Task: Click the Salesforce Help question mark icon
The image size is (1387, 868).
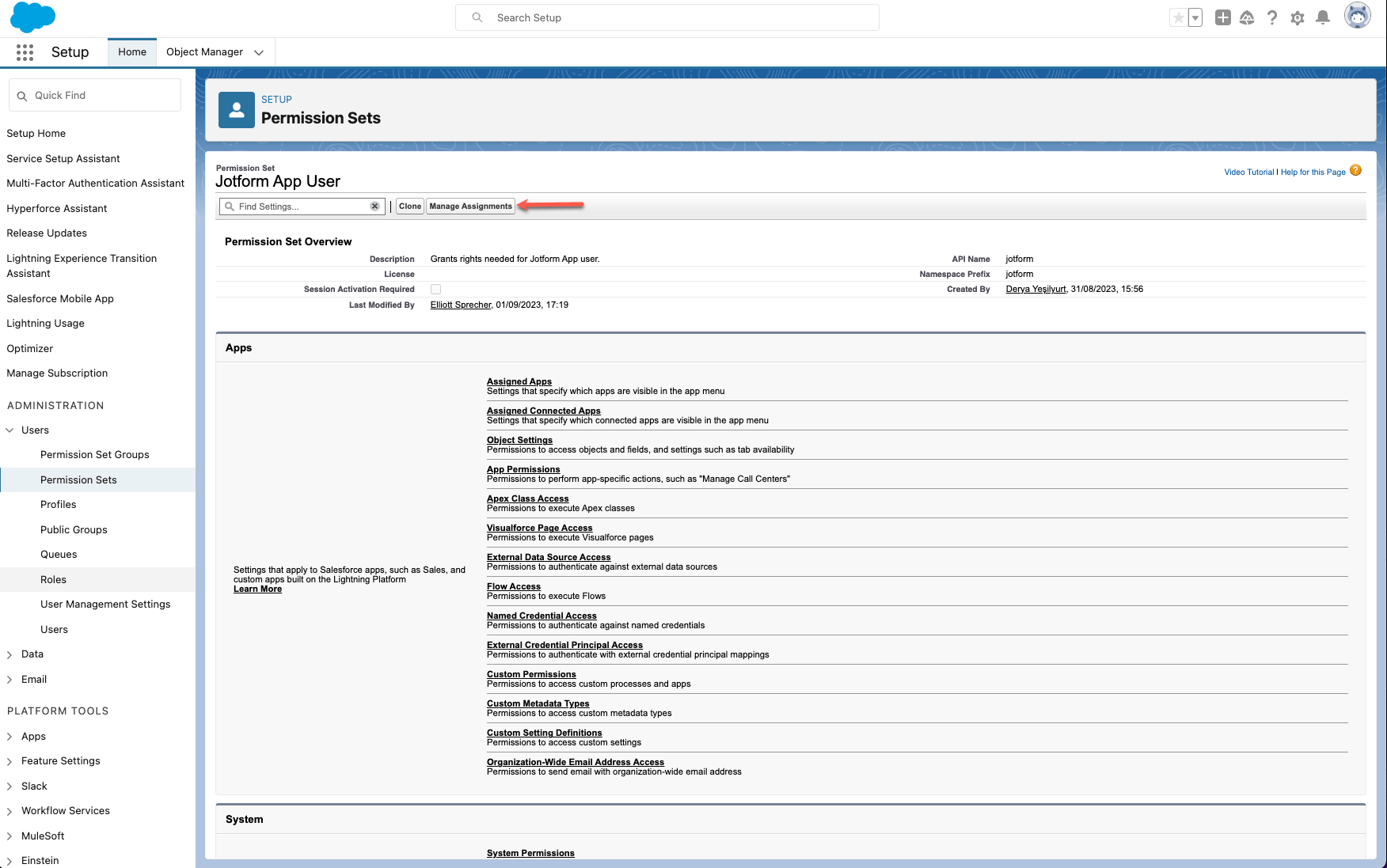Action: tap(1272, 17)
